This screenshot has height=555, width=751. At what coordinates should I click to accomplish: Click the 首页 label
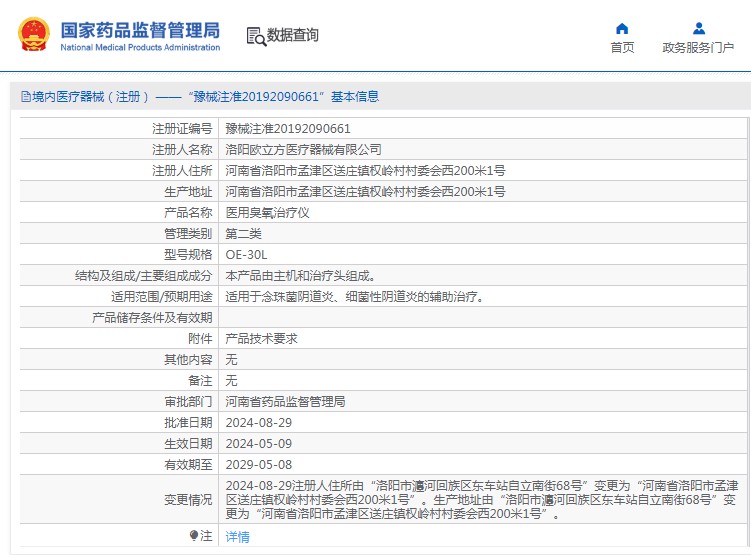622,47
